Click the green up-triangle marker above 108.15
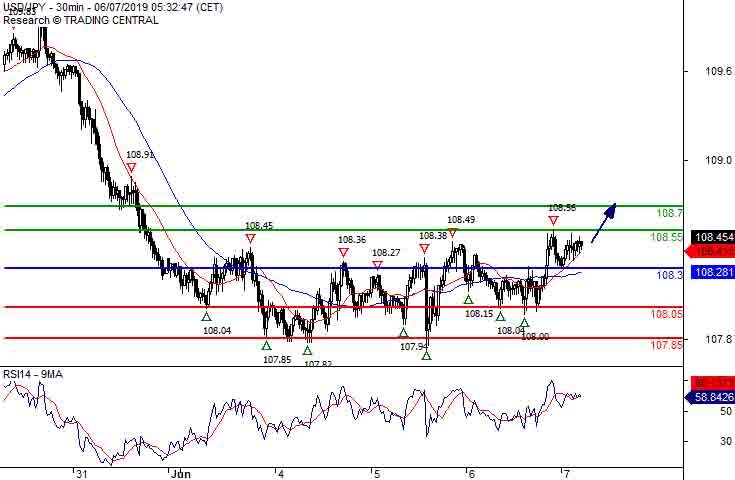Image resolution: width=735 pixels, height=480 pixels. pyautogui.click(x=468, y=299)
